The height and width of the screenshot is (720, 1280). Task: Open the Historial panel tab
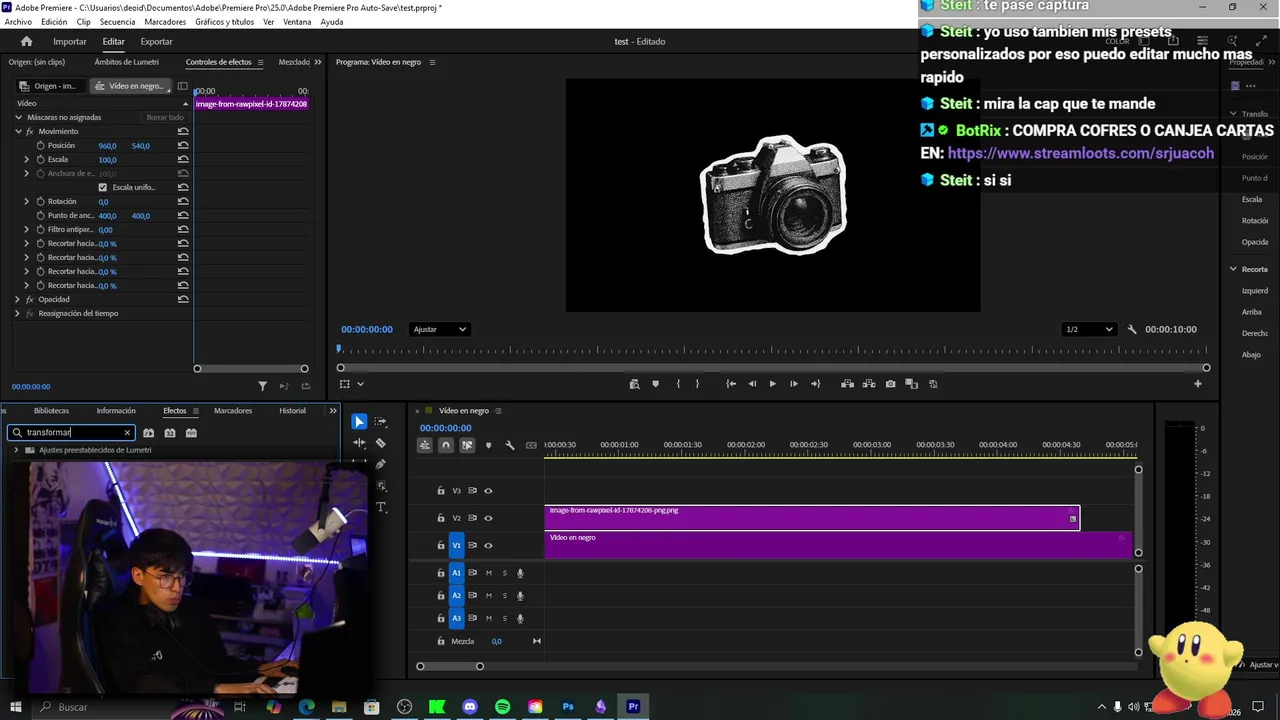pos(292,411)
